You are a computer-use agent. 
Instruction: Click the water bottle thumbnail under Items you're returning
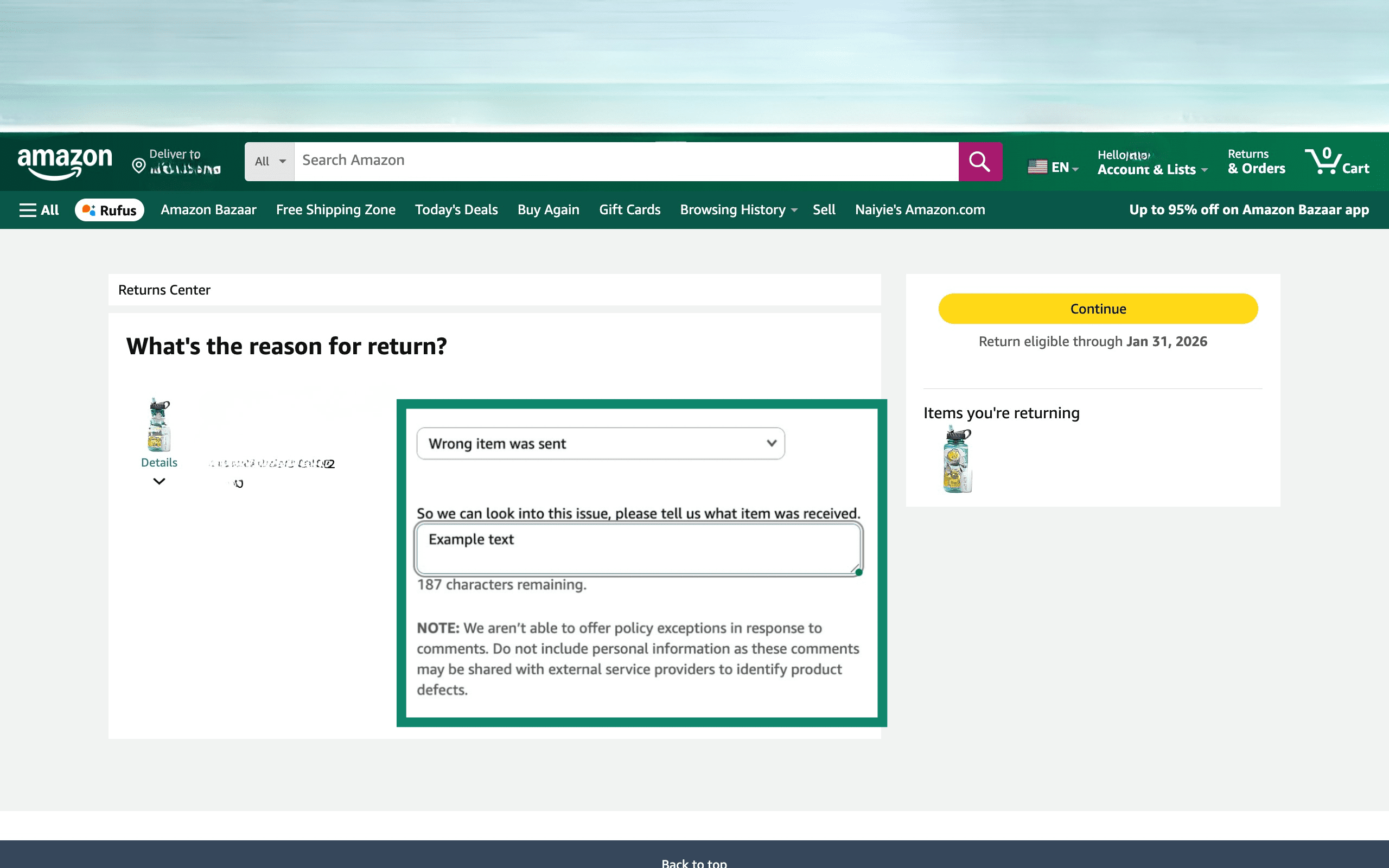[955, 459]
